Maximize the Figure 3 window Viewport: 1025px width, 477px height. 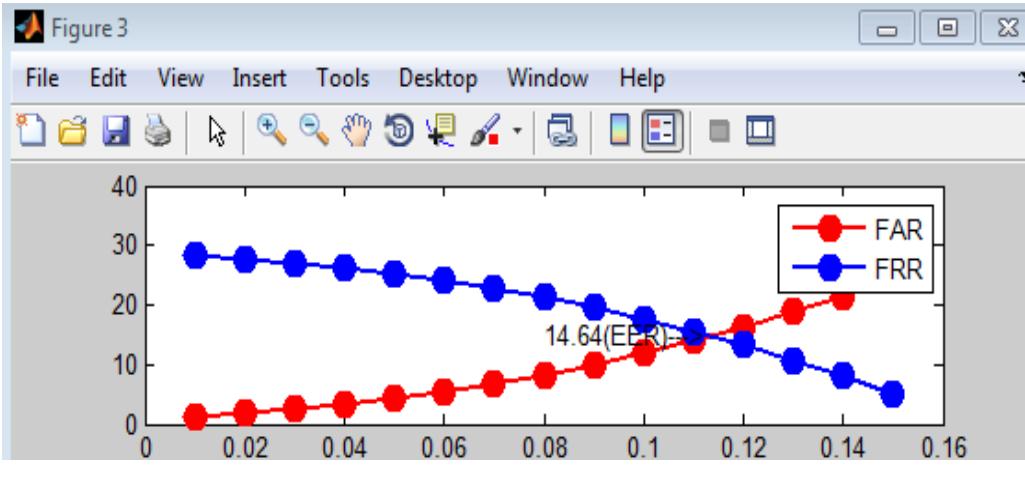click(947, 28)
